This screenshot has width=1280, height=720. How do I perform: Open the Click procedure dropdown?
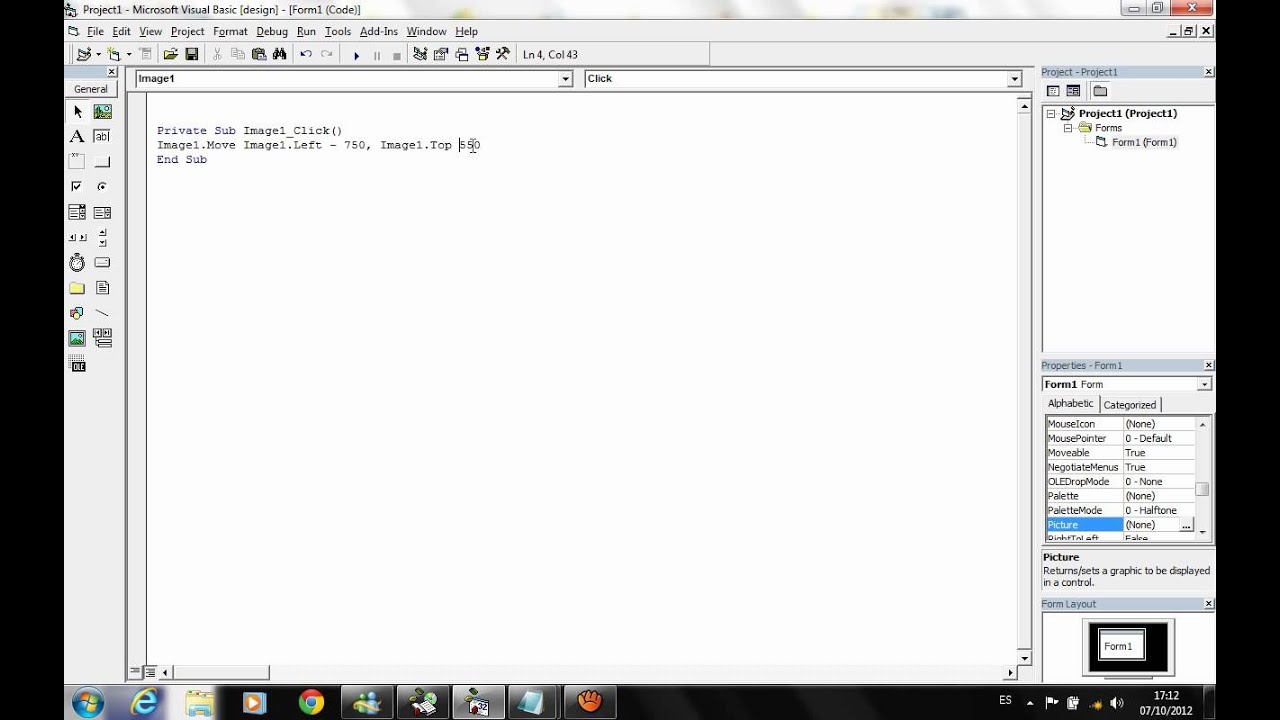(x=1014, y=78)
